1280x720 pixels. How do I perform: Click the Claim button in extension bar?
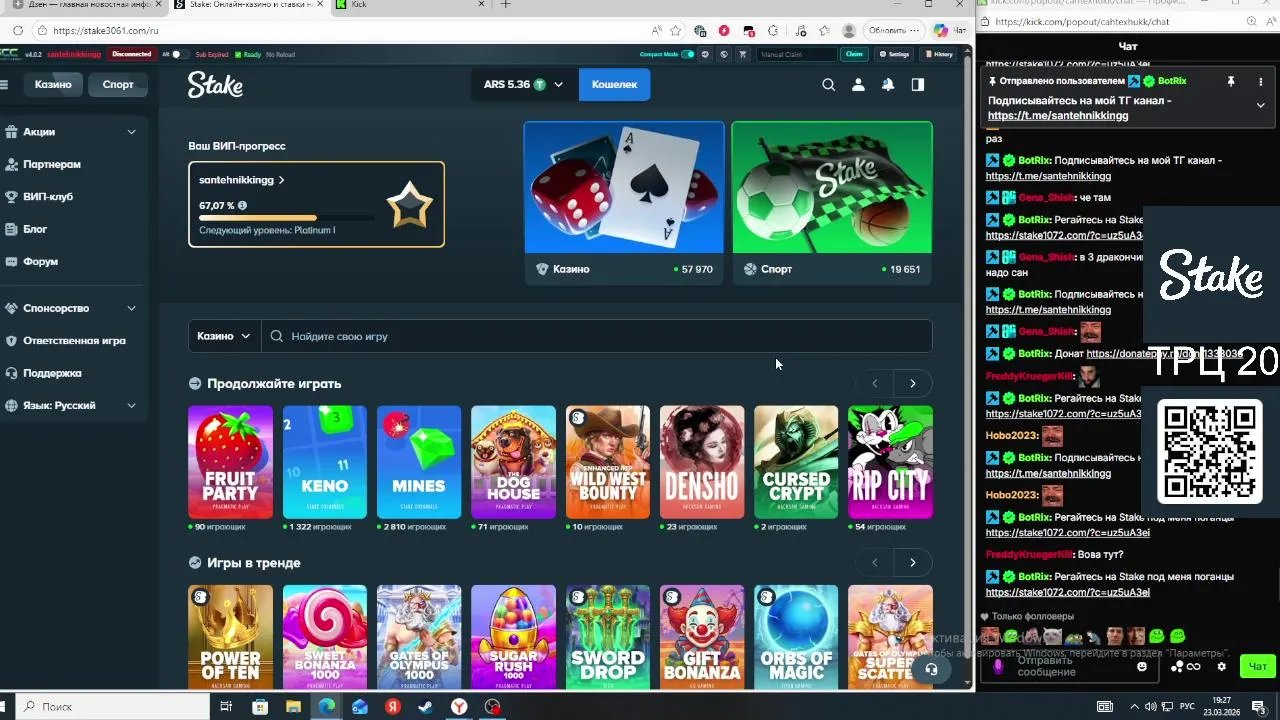point(854,54)
